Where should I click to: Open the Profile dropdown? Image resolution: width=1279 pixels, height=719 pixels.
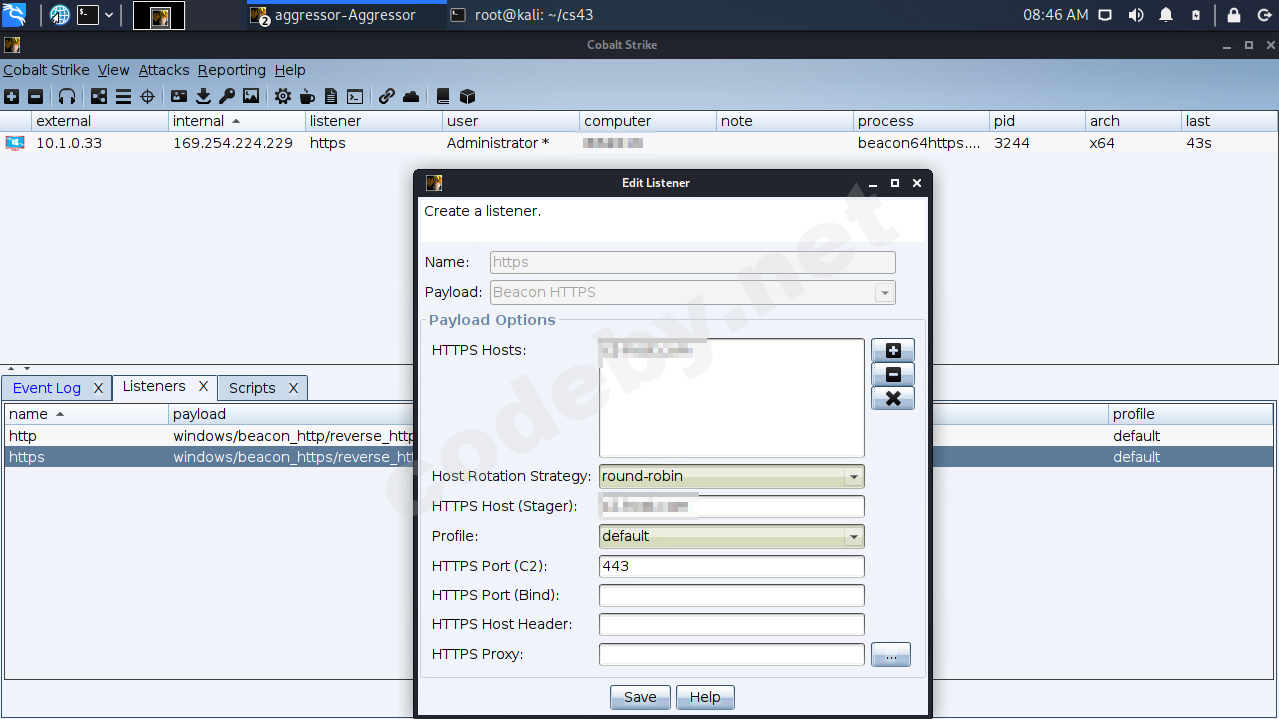[853, 537]
